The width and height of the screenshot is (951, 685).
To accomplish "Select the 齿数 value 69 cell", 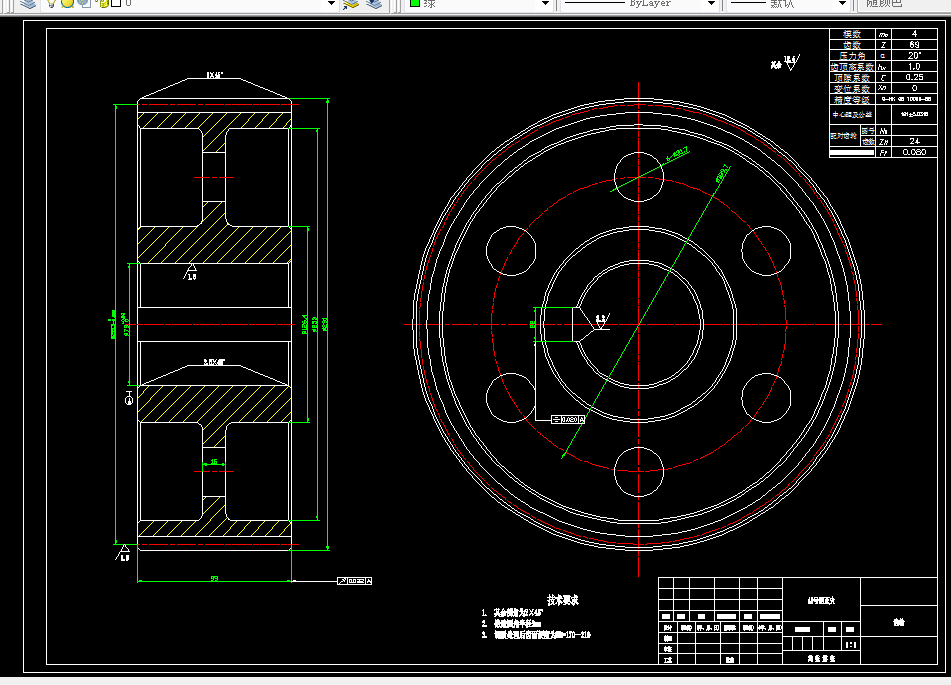I will click(914, 44).
